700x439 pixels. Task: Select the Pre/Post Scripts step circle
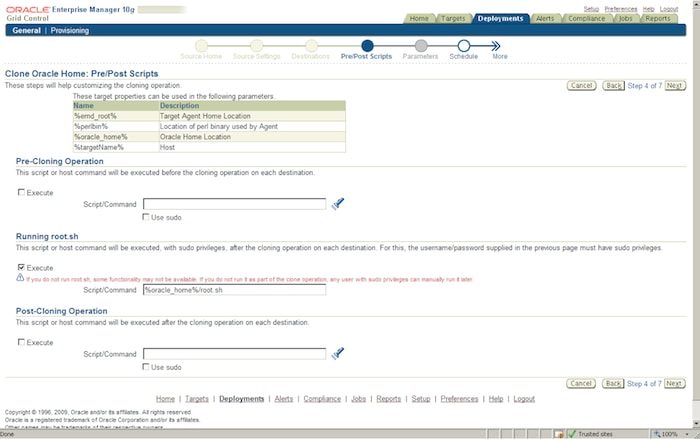367,46
